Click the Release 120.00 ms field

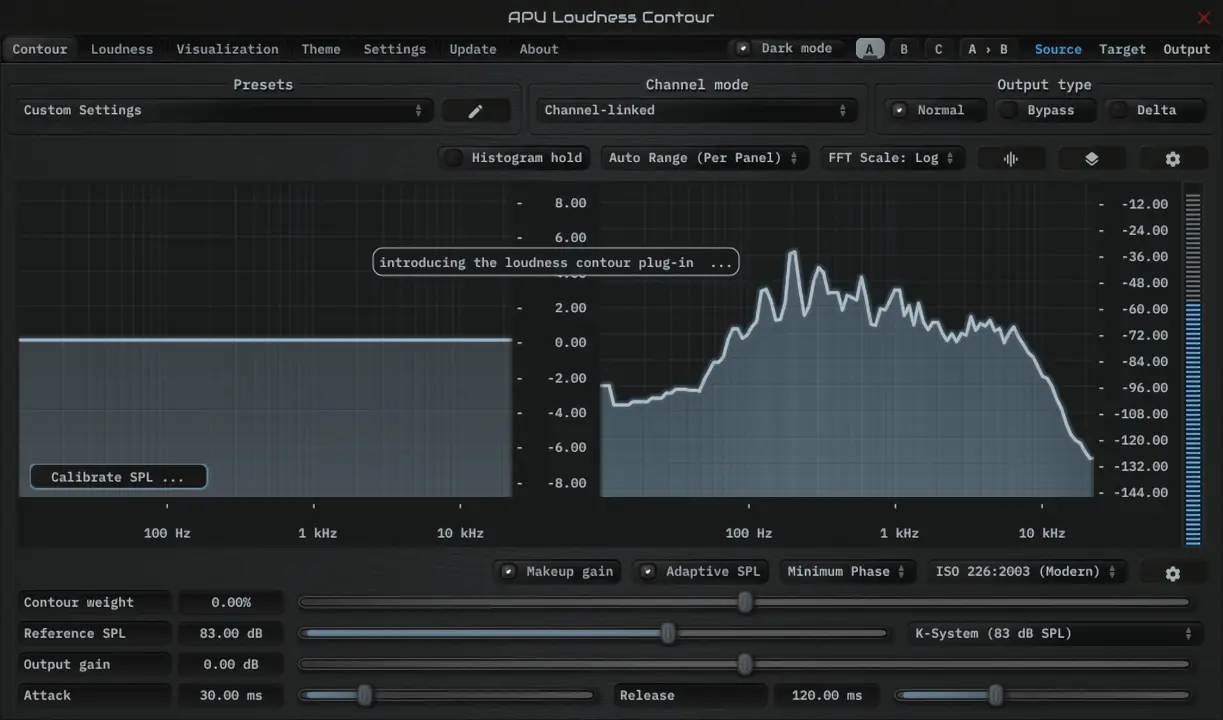pyautogui.click(x=826, y=696)
